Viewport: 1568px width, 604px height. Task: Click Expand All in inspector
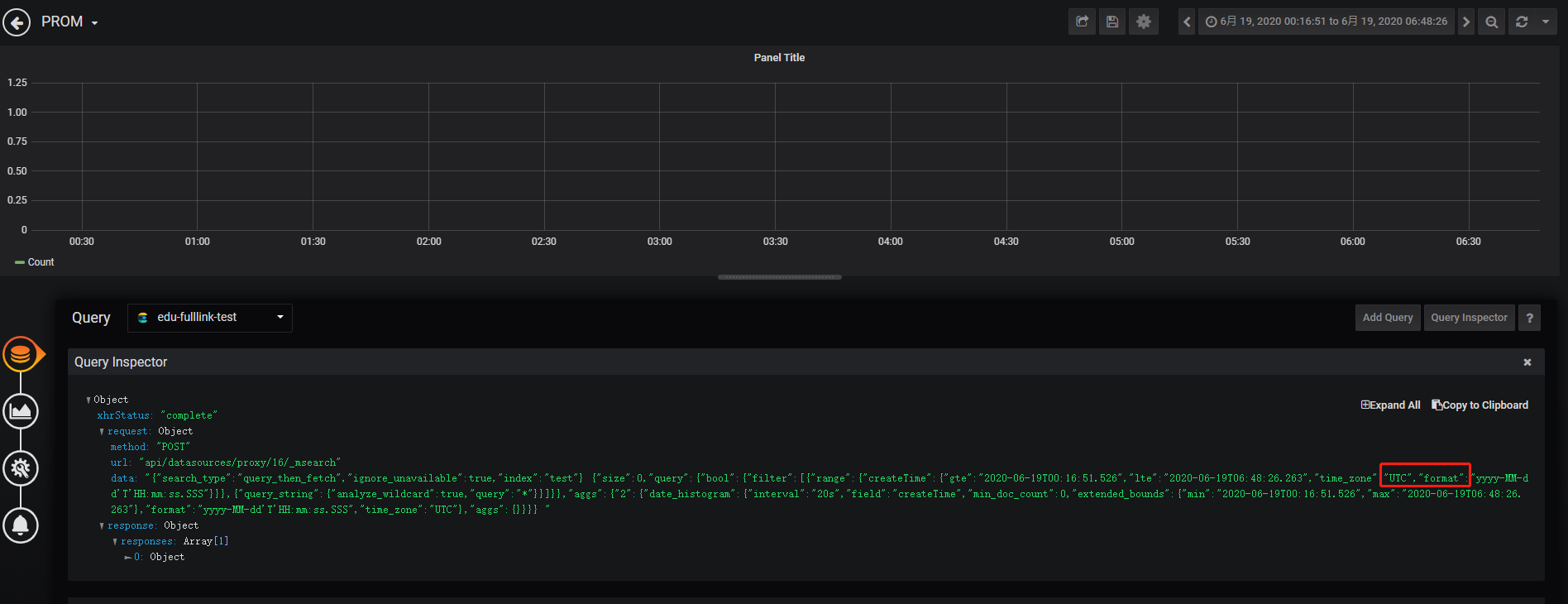(1390, 405)
